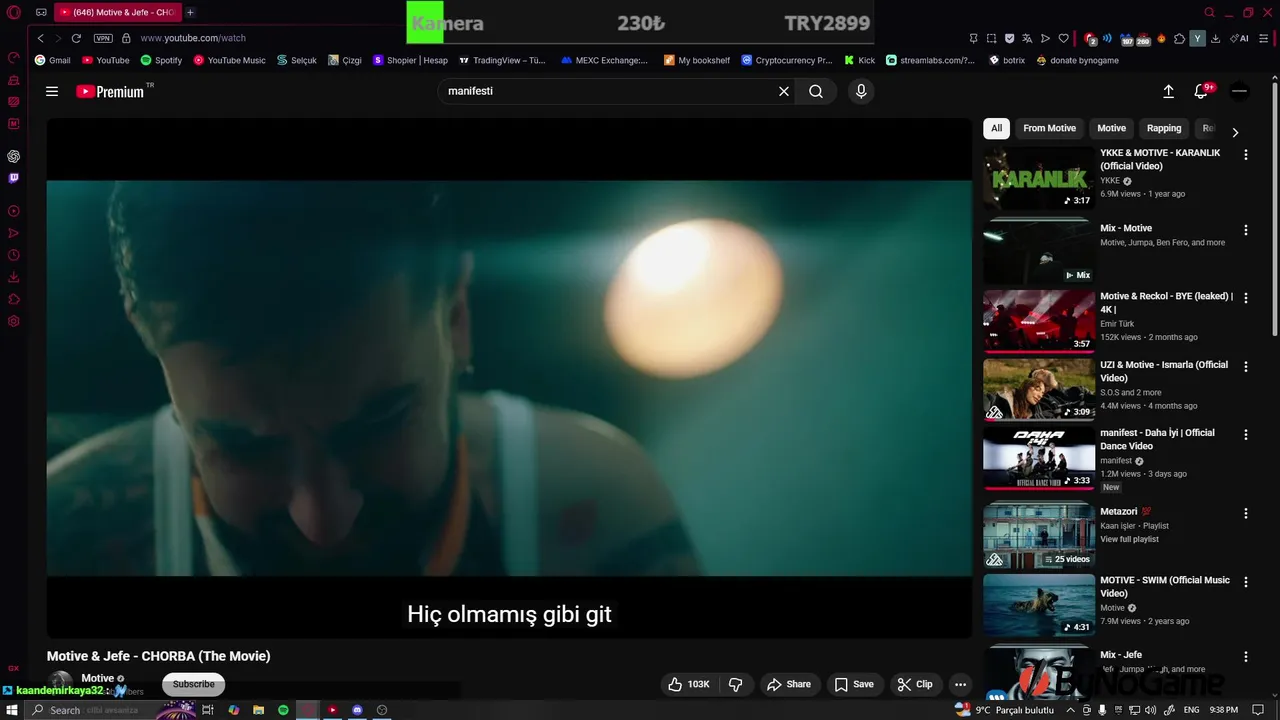1280x720 pixels.
Task: Open Discord from the taskbar
Action: coord(357,710)
